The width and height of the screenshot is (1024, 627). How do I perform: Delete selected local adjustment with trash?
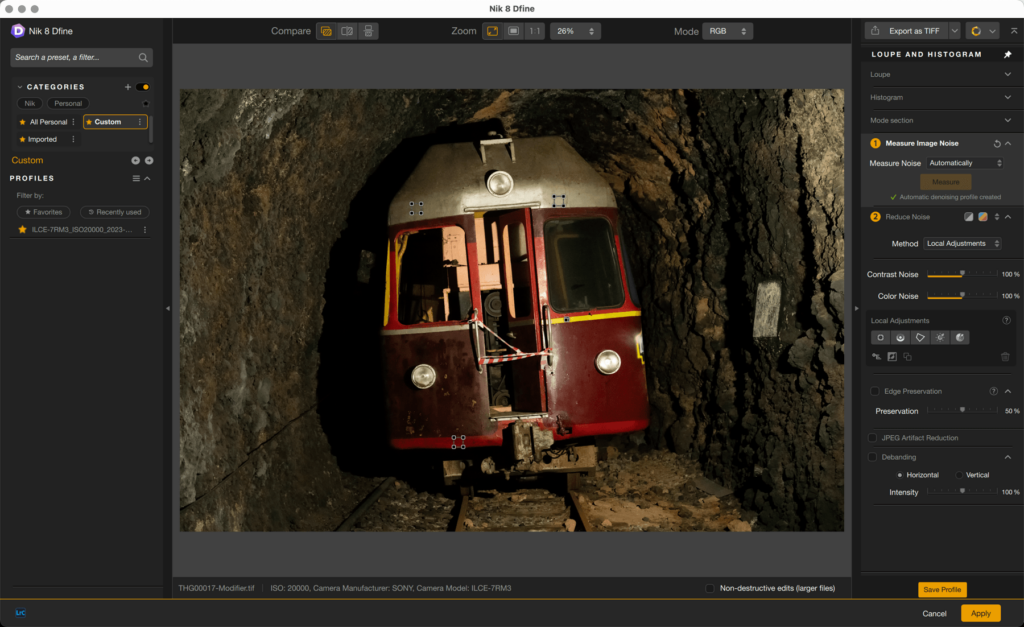click(x=1005, y=357)
